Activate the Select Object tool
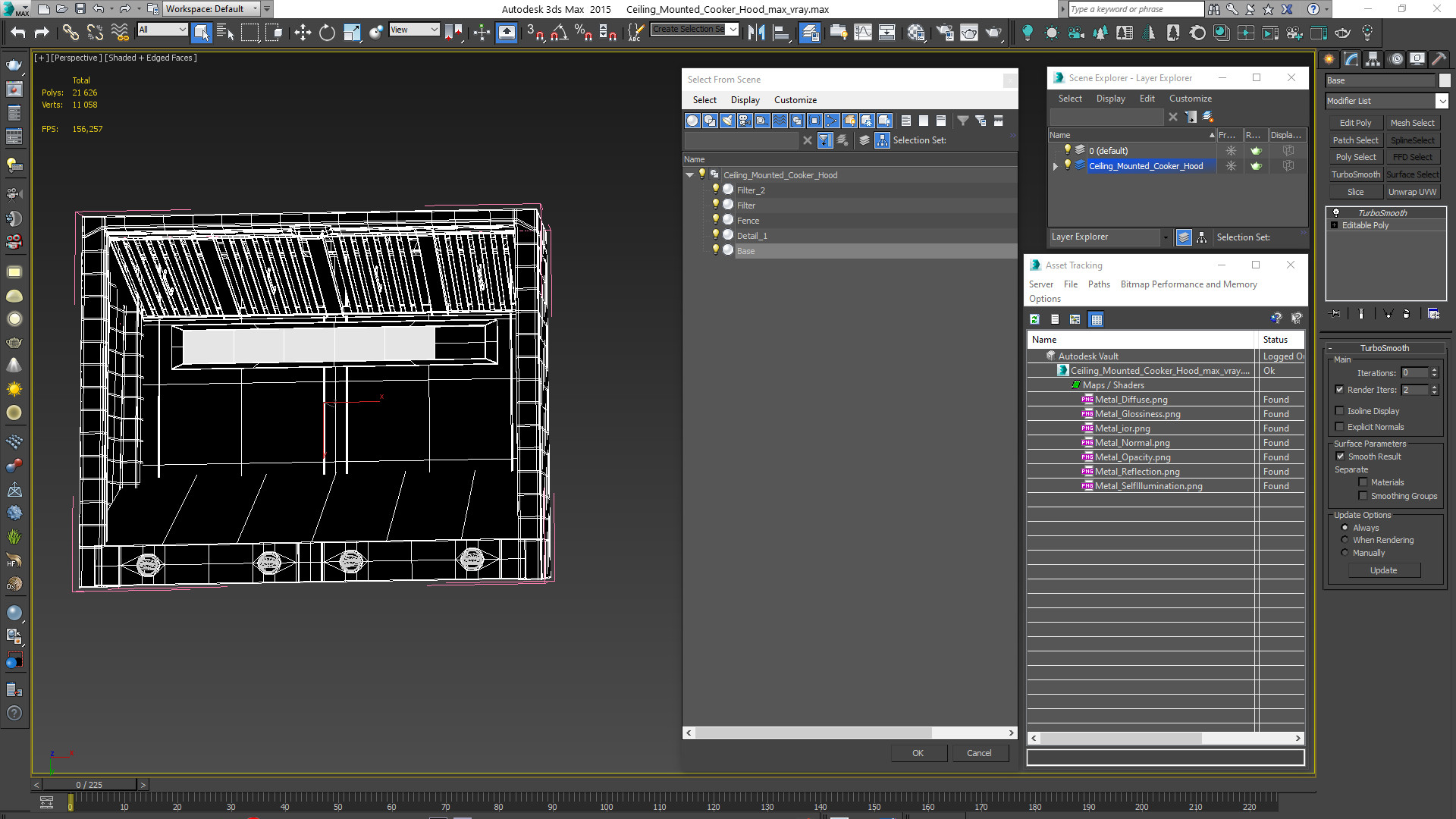This screenshot has width=1456, height=819. tap(201, 32)
